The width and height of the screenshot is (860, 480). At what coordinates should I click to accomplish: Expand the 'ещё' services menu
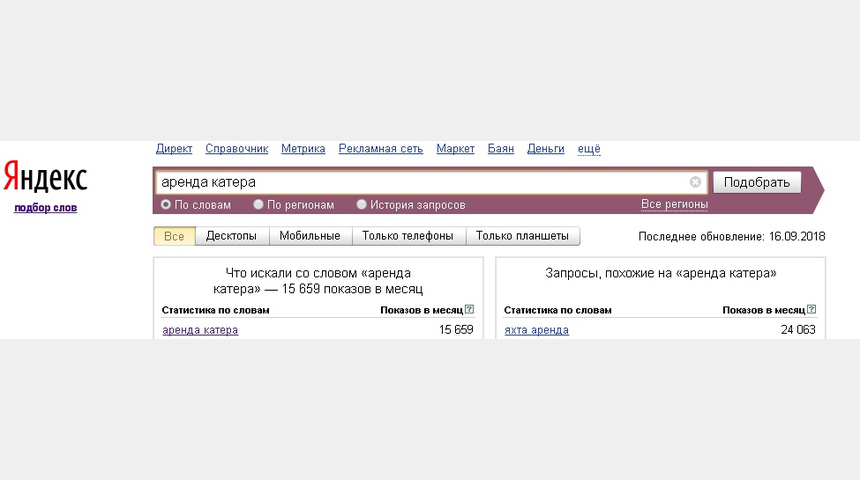pos(589,149)
